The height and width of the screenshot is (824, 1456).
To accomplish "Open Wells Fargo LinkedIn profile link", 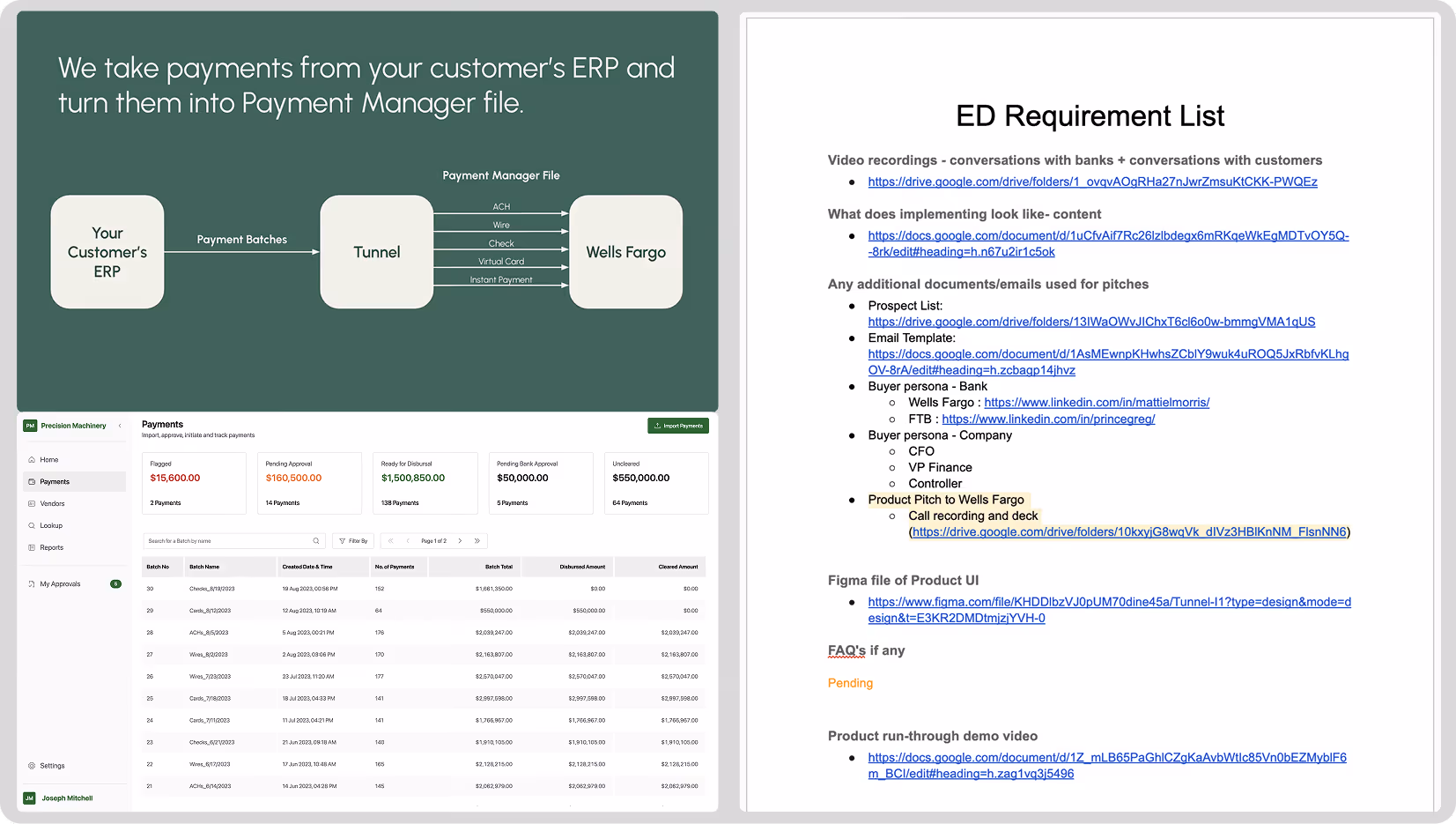I will (1097, 402).
